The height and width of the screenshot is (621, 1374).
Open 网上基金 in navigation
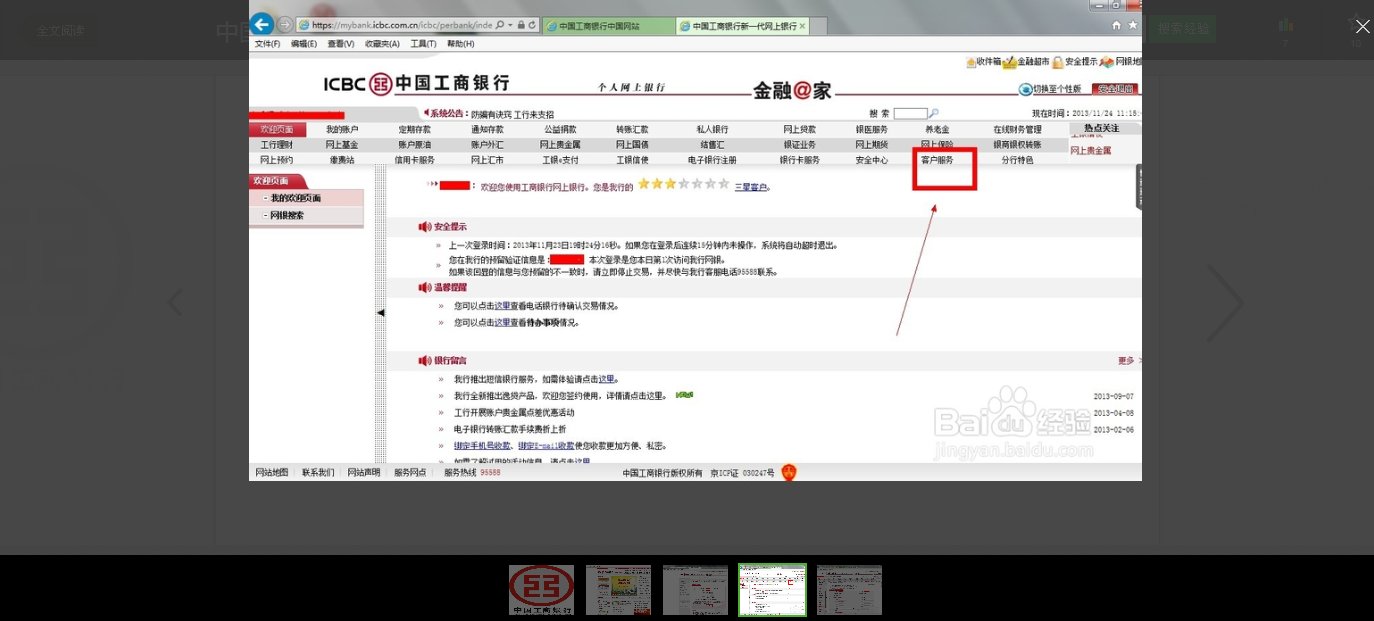pyautogui.click(x=342, y=145)
